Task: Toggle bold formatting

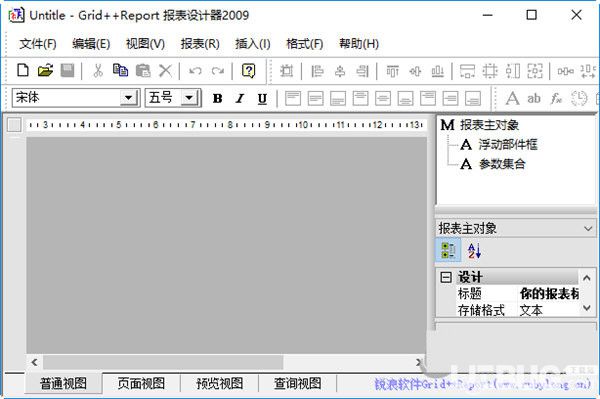Action: click(217, 99)
